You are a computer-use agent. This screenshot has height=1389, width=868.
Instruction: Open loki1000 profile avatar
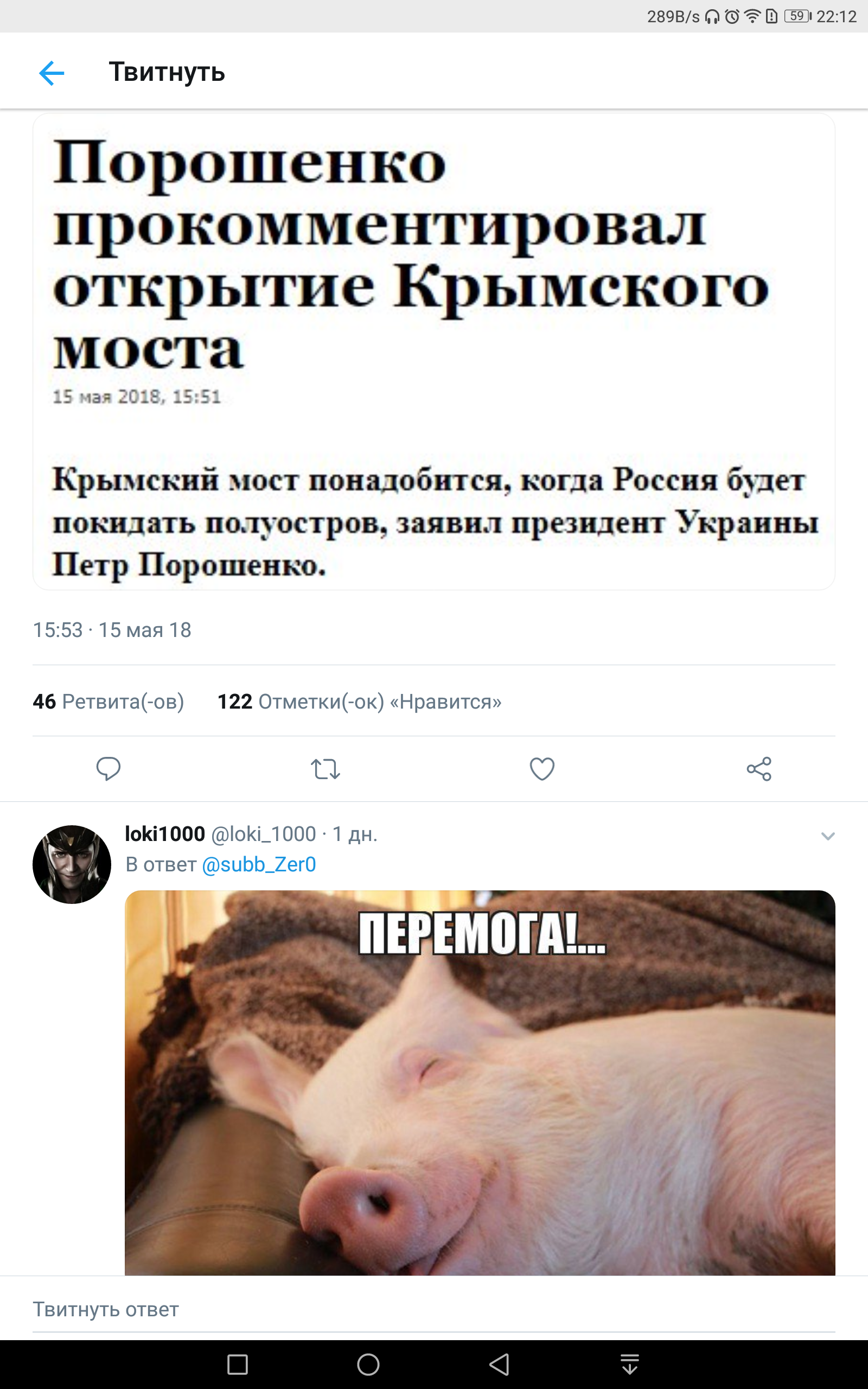[72, 864]
